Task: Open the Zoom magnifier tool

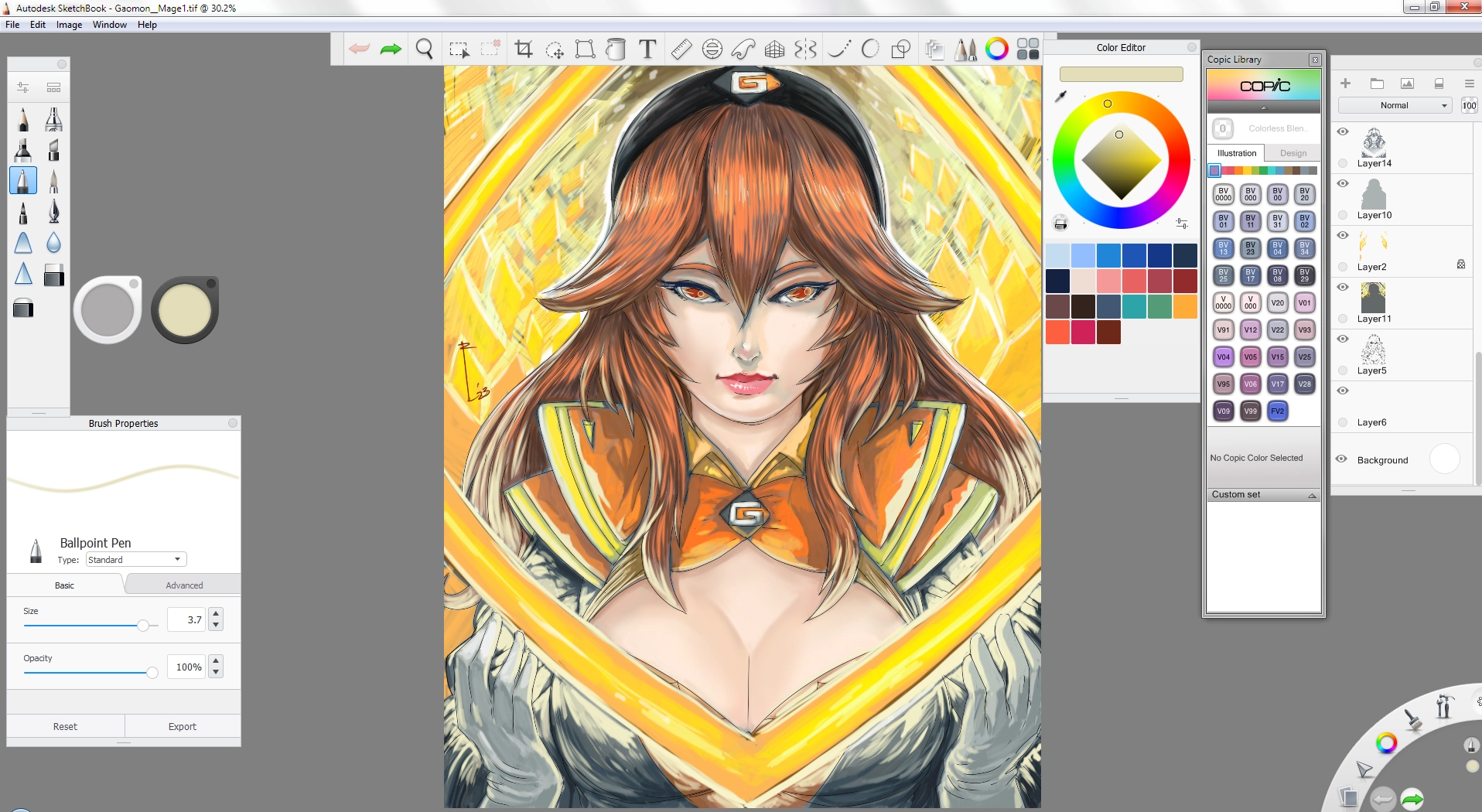Action: tap(424, 49)
